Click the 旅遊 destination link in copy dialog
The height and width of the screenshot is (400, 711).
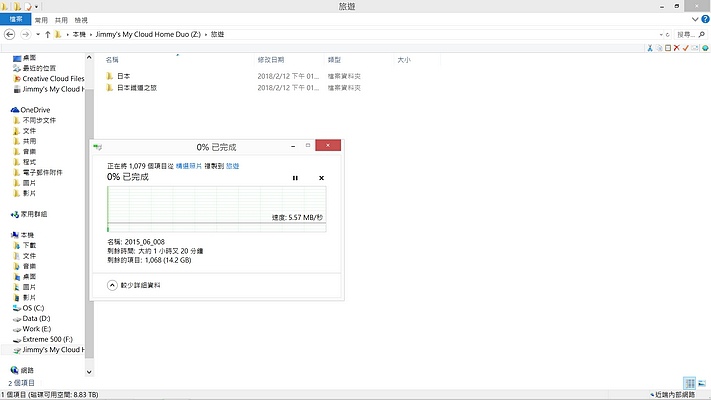(x=233, y=166)
